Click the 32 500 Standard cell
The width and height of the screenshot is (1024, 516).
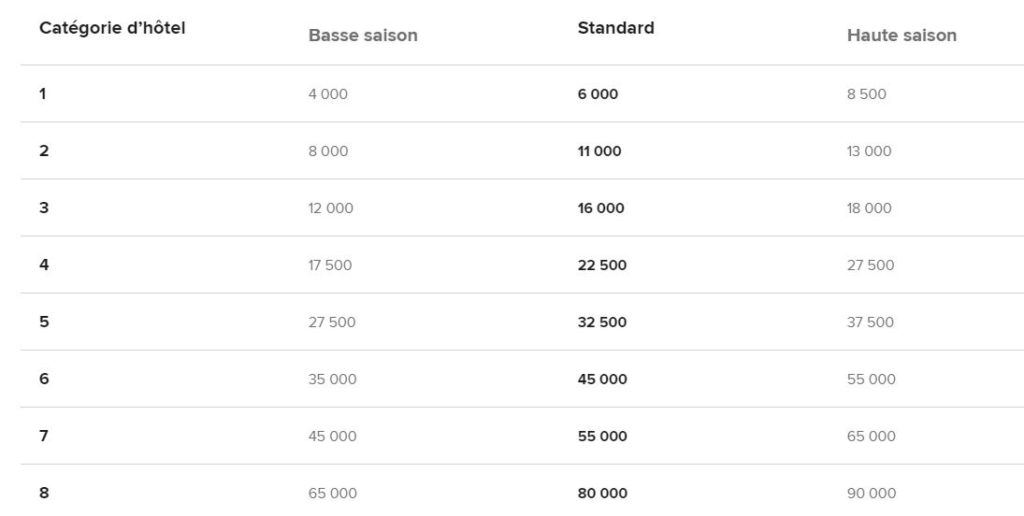pos(602,322)
